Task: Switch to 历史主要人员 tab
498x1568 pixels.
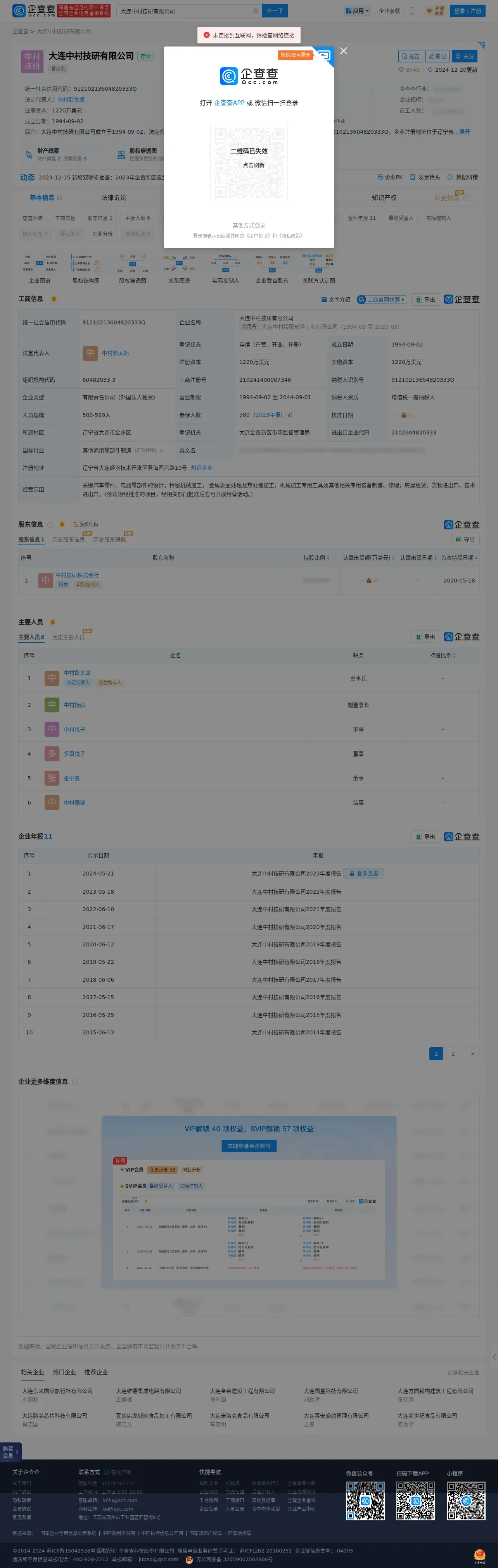Action: [68, 637]
